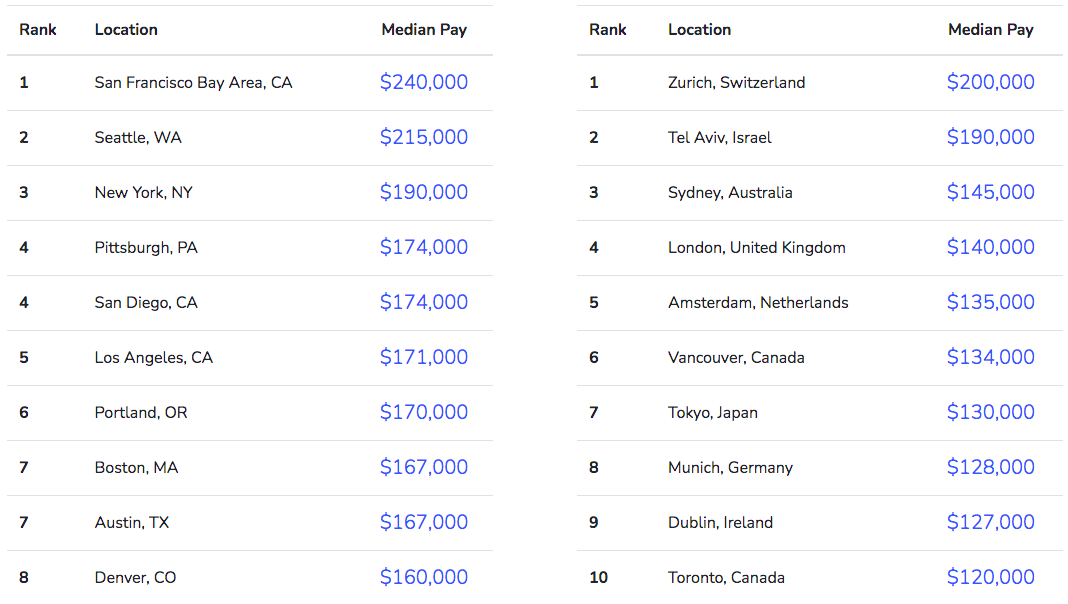The height and width of the screenshot is (604, 1068).
Task: Click the $240,000 median pay link
Action: click(x=423, y=83)
